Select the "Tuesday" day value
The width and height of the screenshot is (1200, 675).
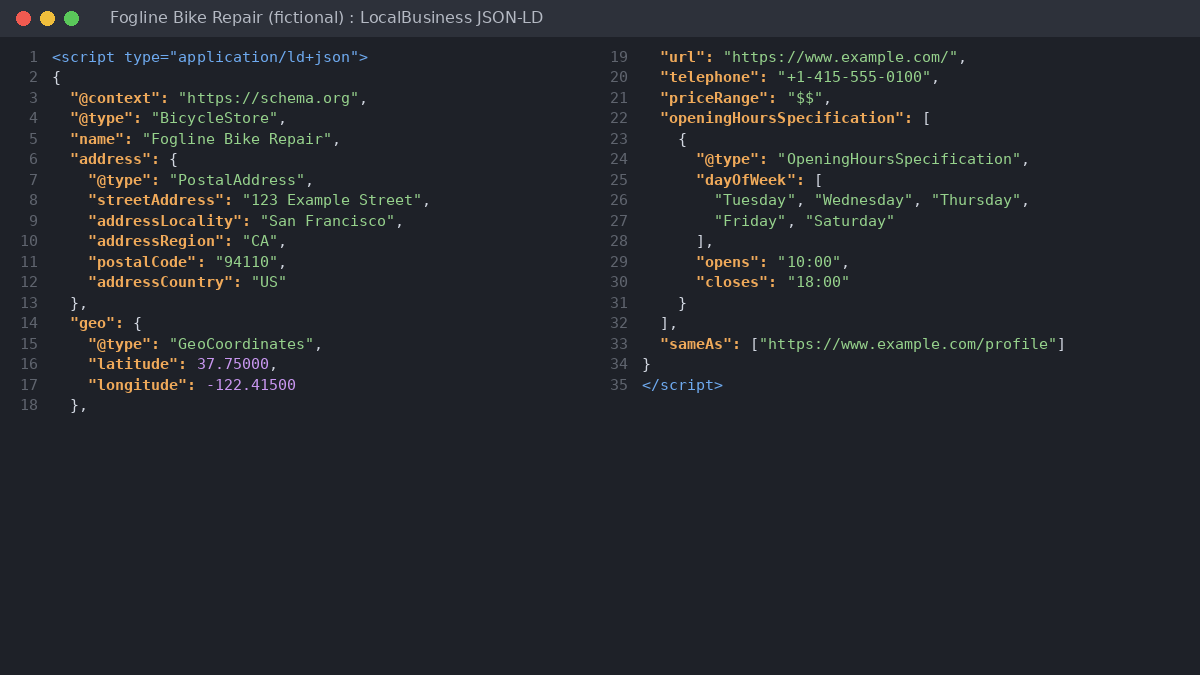[755, 200]
